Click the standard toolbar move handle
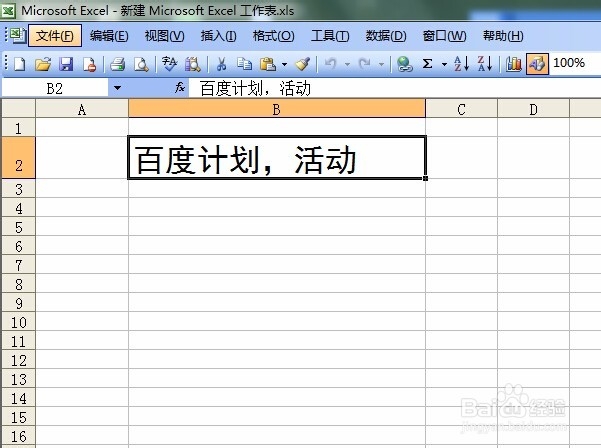This screenshot has height=448, width=601. coord(6,63)
